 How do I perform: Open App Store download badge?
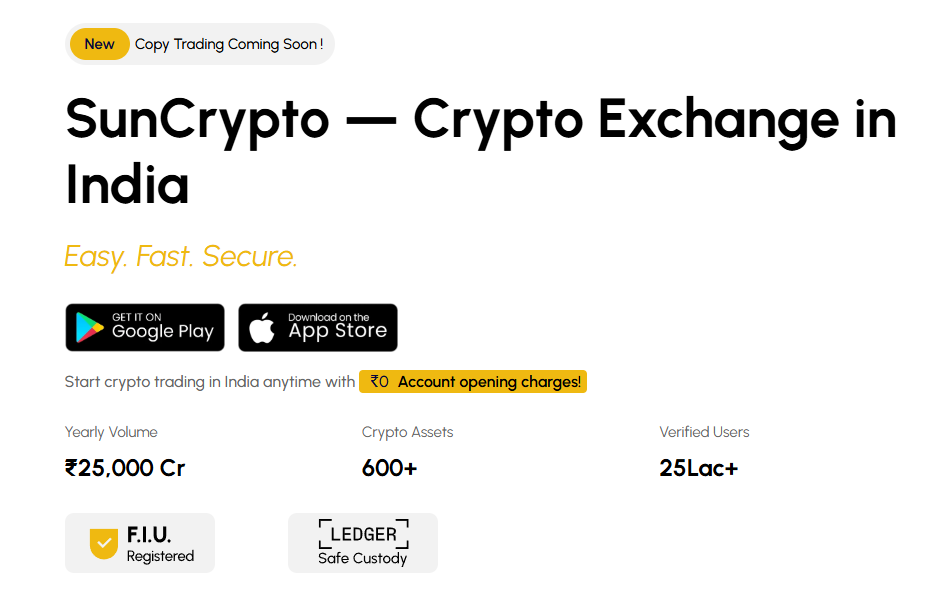317,327
